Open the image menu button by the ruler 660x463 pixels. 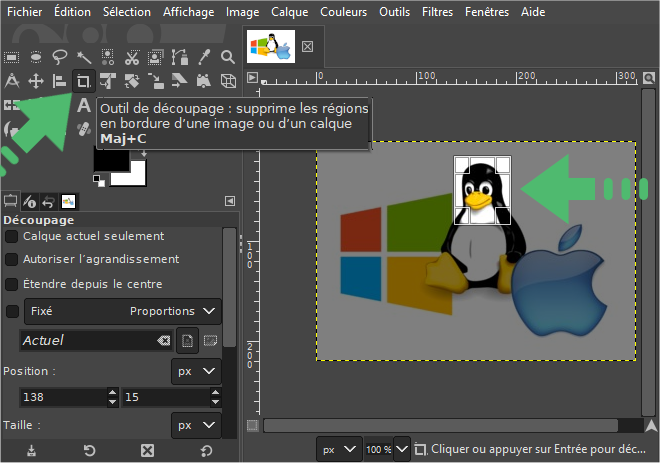(x=252, y=78)
